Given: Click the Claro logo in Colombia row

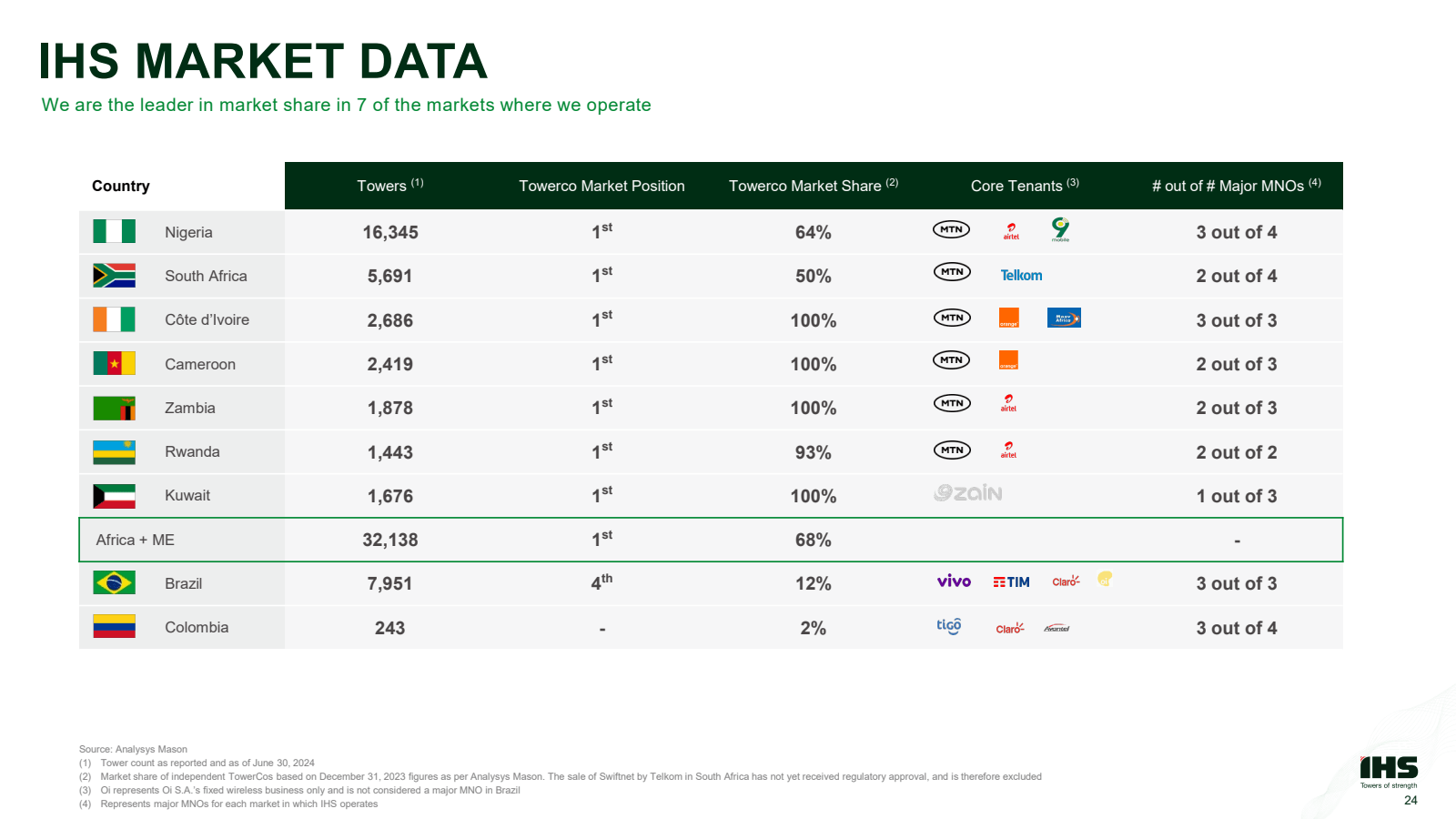Looking at the screenshot, I should (x=1010, y=628).
